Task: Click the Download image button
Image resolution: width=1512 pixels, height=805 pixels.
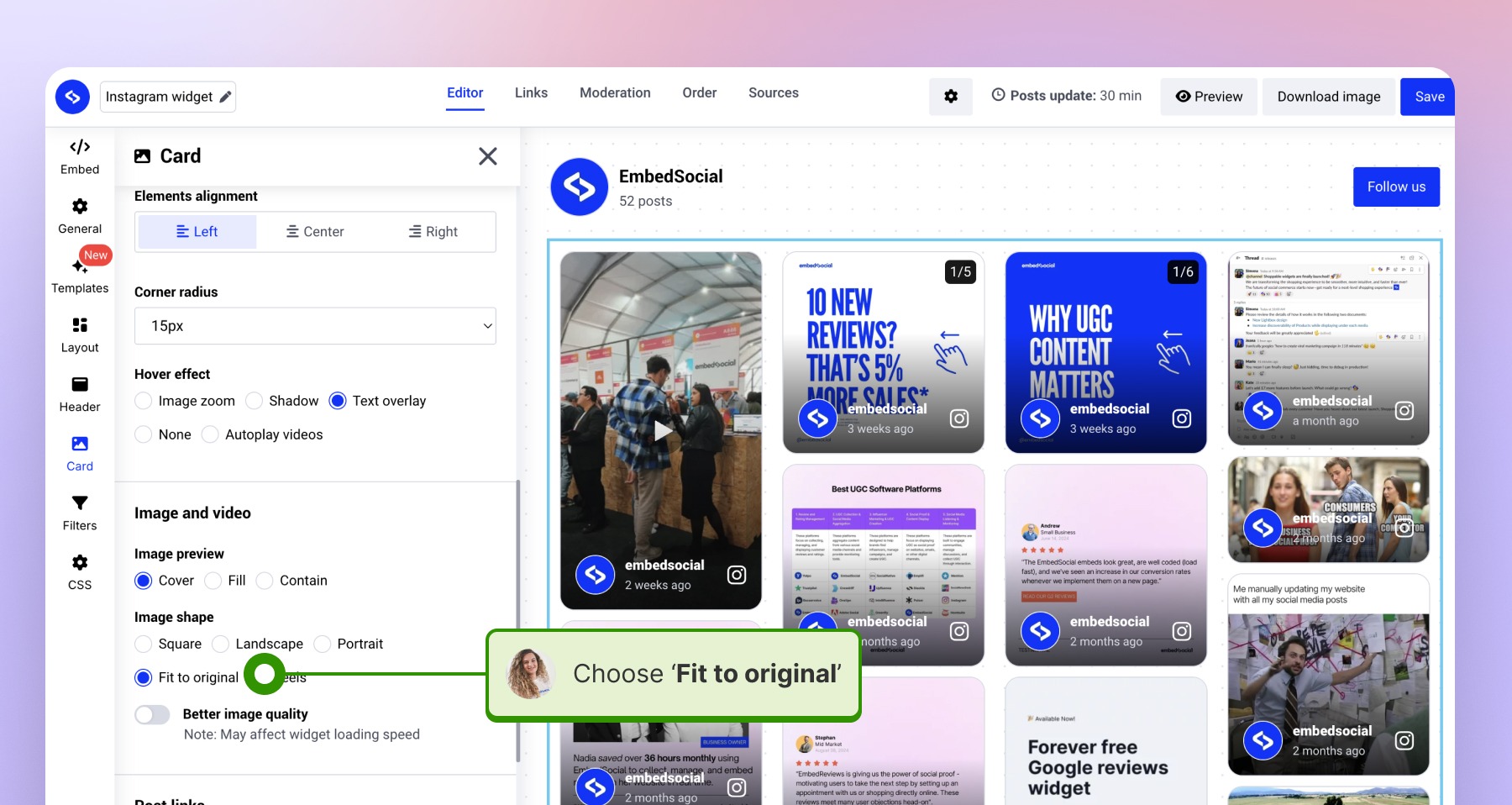Action: point(1329,97)
